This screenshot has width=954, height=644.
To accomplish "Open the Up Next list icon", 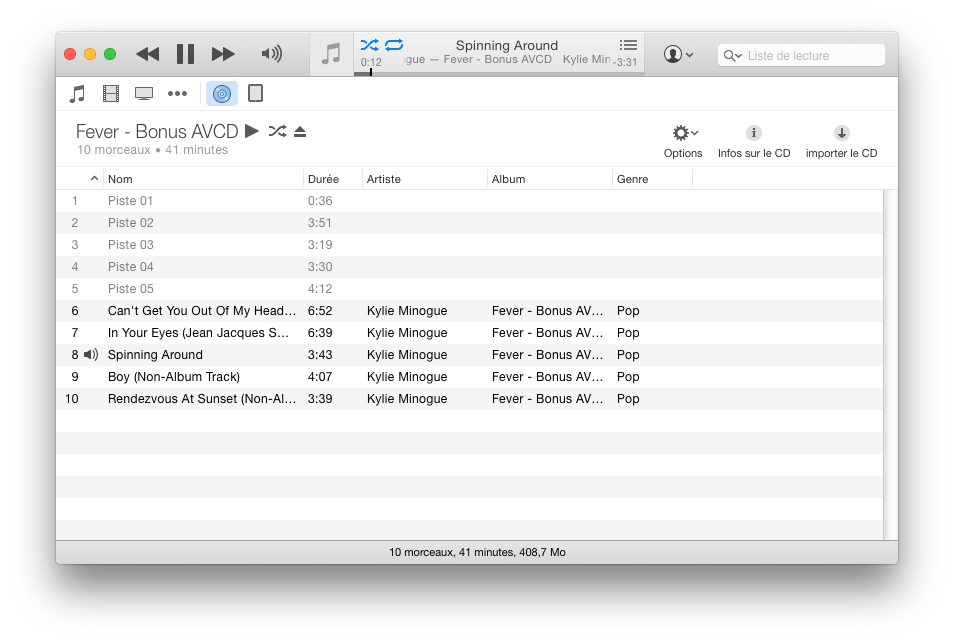I will pyautogui.click(x=628, y=44).
